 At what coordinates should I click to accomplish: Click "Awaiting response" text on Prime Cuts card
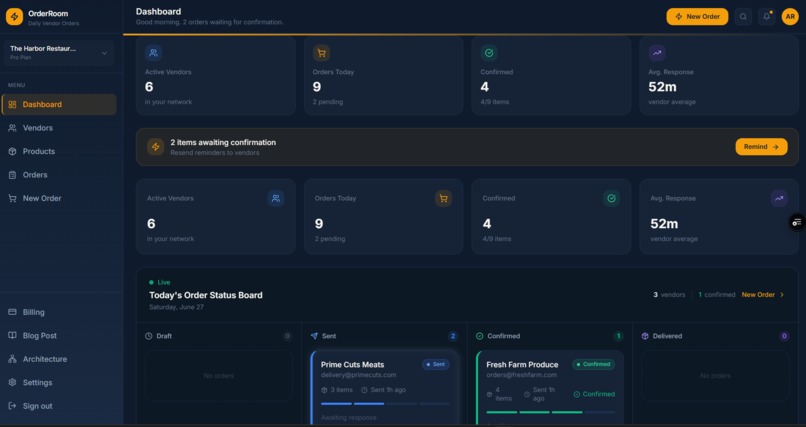click(349, 418)
